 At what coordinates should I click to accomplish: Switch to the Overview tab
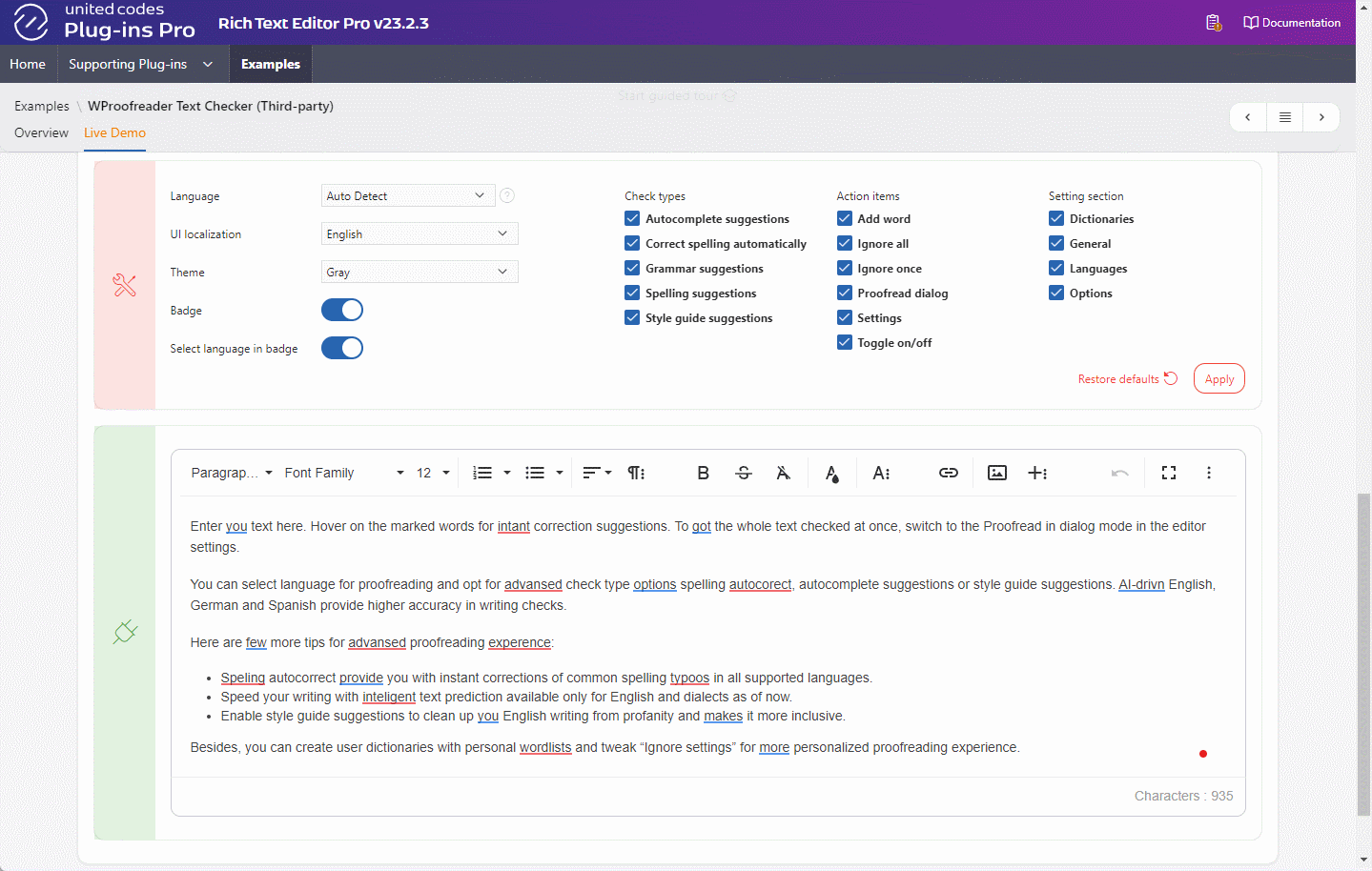click(x=41, y=132)
